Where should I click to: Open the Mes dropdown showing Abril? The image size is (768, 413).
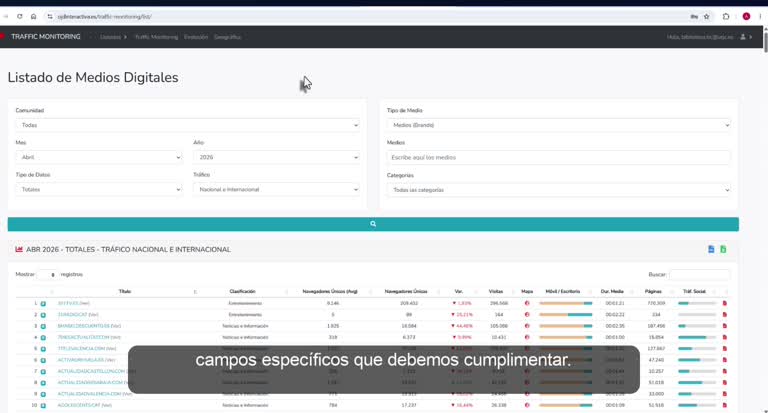98,157
